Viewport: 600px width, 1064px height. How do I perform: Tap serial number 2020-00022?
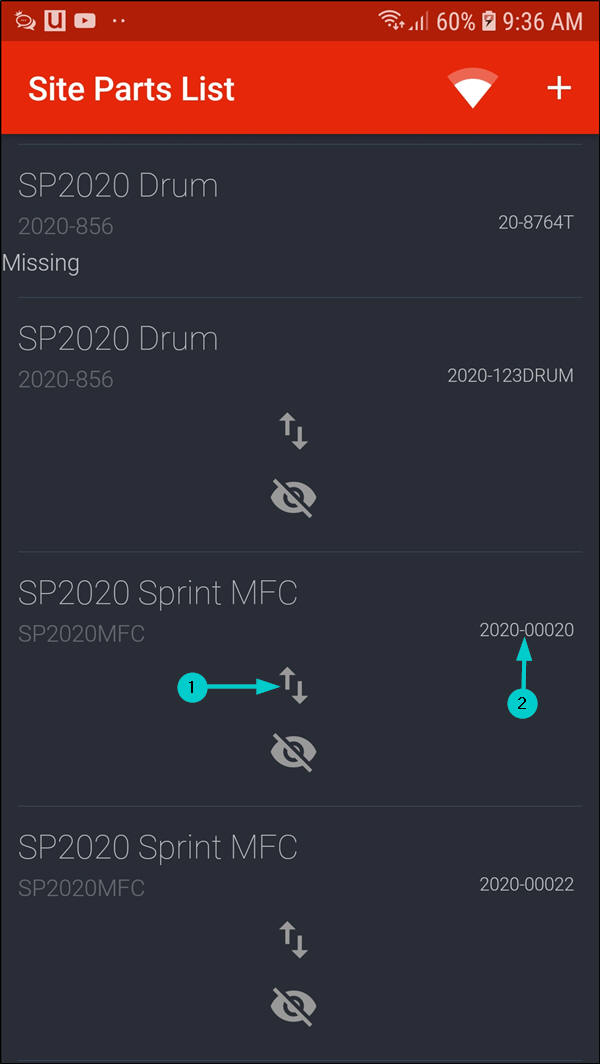(x=526, y=884)
